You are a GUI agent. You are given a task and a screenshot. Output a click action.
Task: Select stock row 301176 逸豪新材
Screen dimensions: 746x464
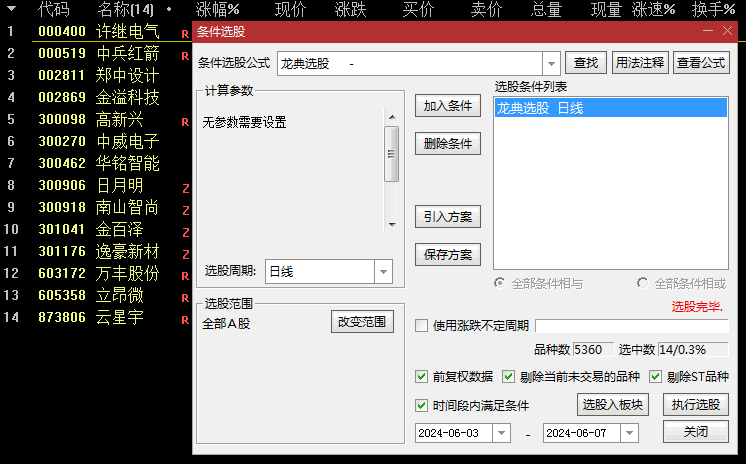[x=96, y=251]
